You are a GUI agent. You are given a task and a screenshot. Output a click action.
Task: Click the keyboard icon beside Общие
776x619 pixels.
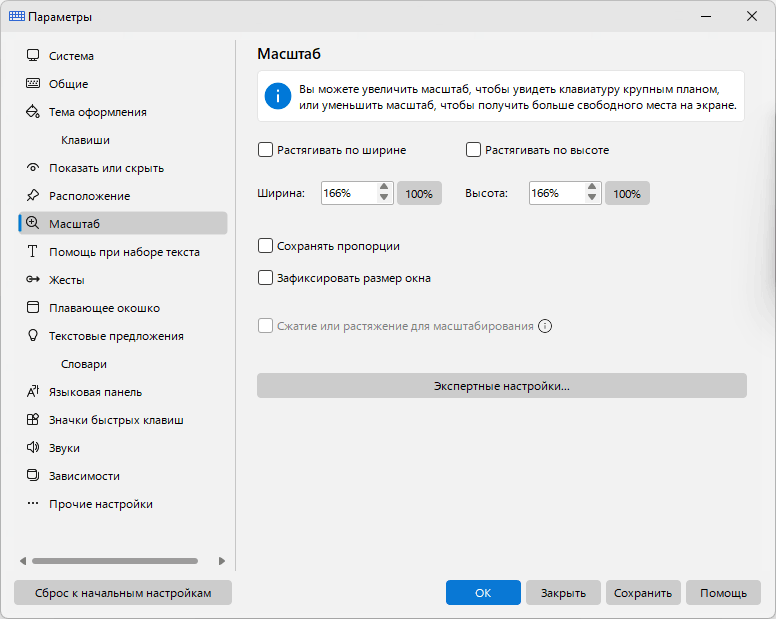pos(33,83)
